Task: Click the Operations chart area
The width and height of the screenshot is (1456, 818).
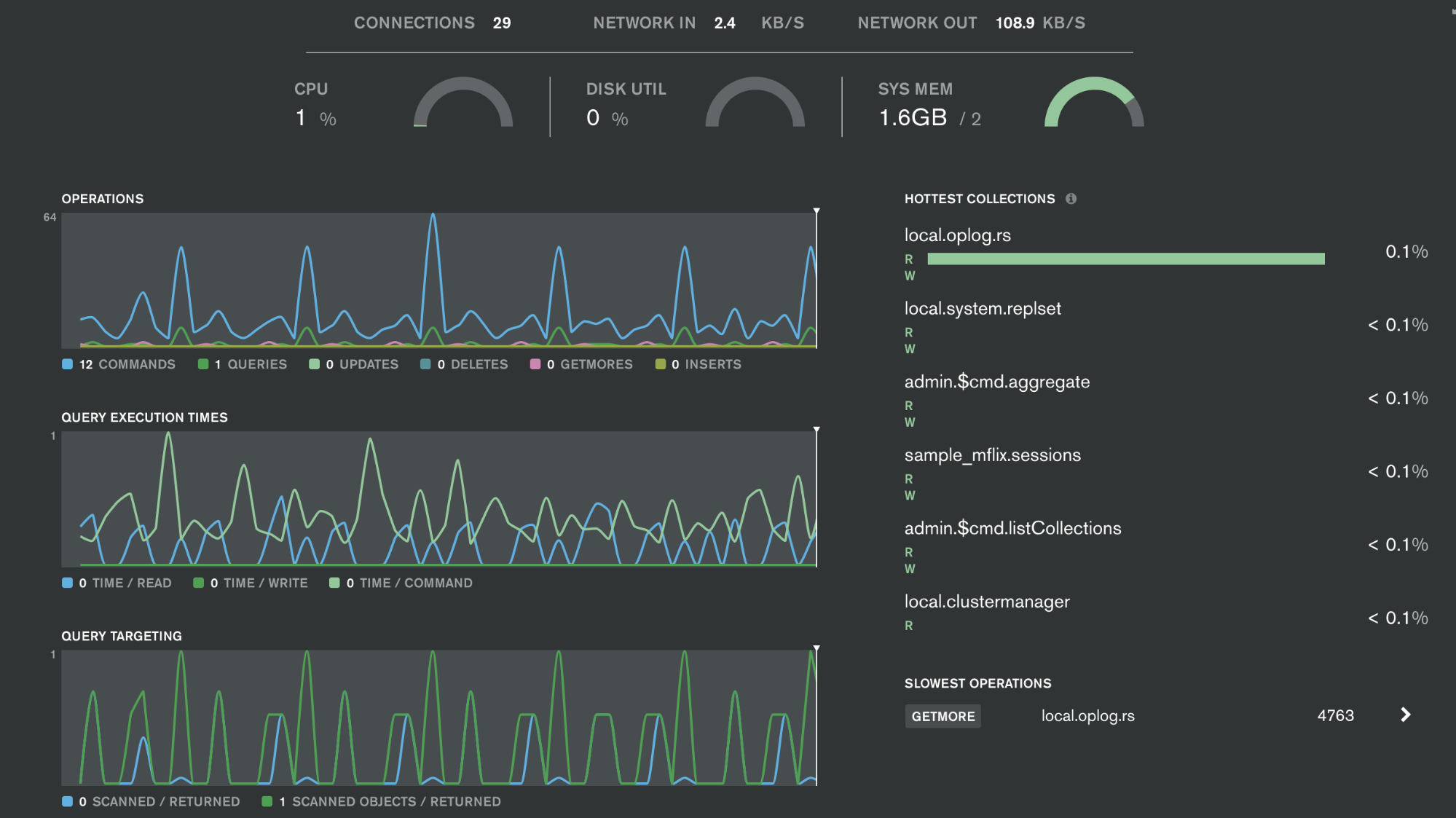Action: point(439,280)
